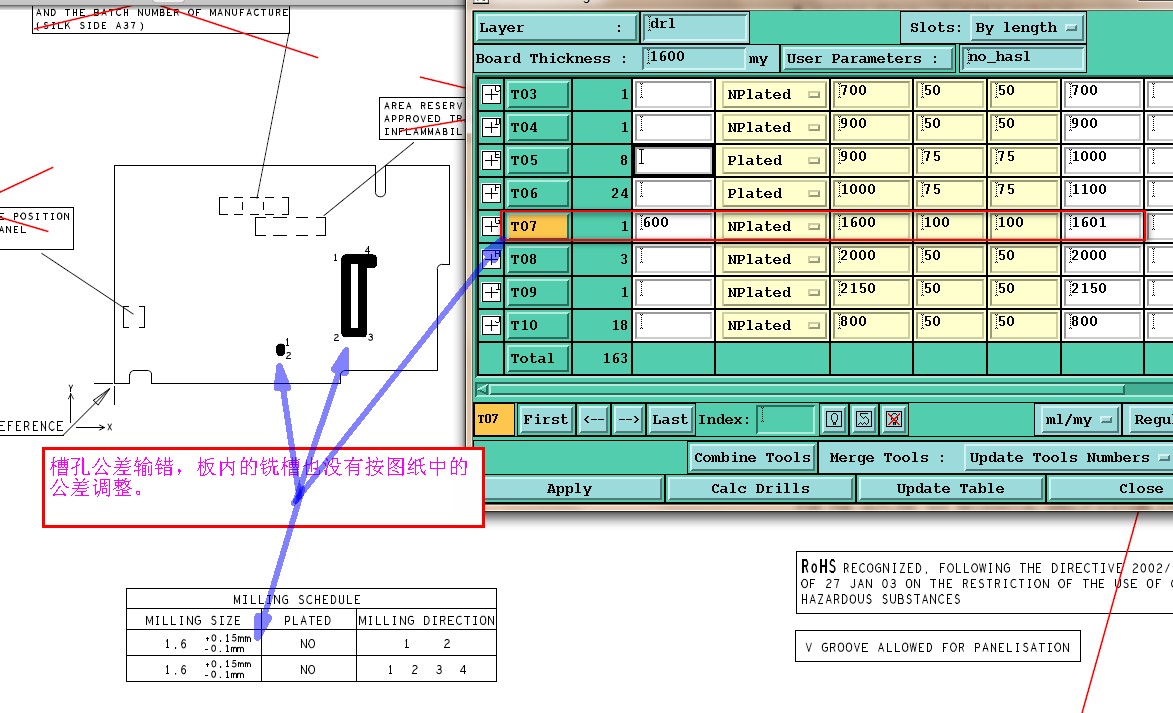Click the Apply button
The image size is (1173, 713).
569,489
